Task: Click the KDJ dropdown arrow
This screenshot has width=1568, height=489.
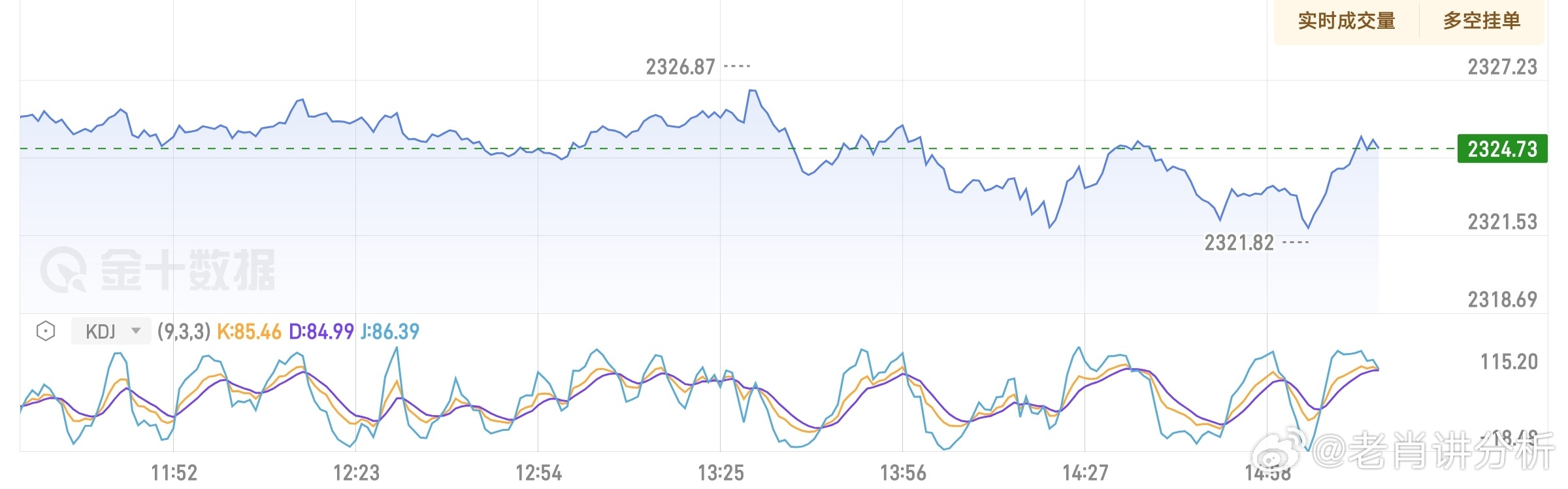Action: (x=136, y=331)
